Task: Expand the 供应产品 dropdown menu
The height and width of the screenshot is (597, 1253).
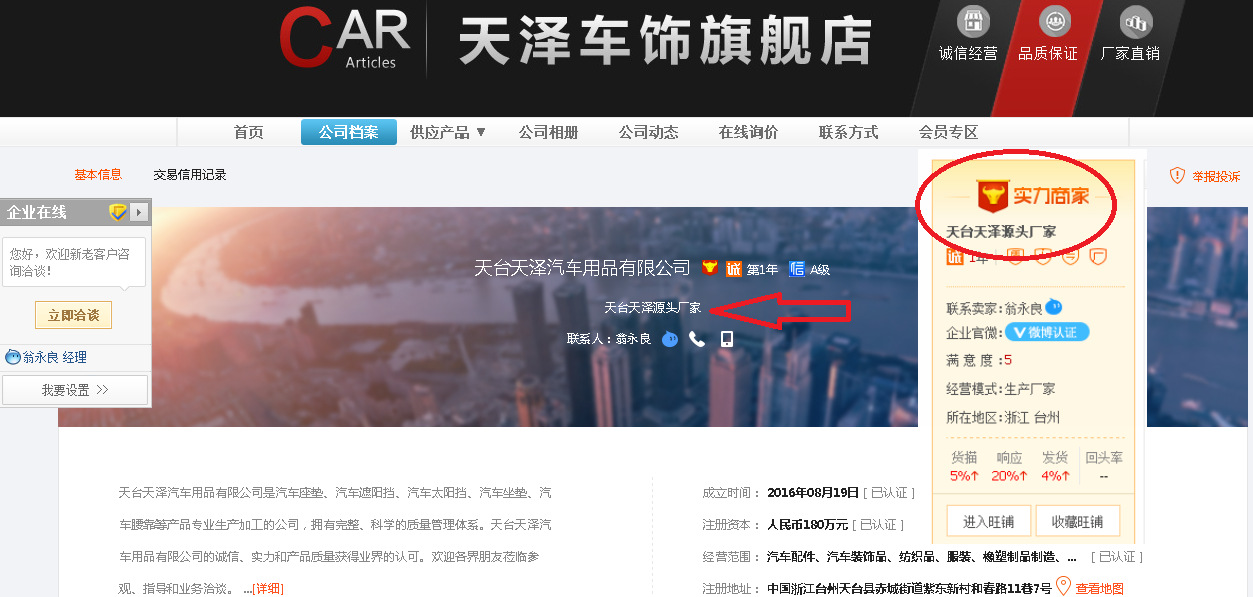Action: 447,132
